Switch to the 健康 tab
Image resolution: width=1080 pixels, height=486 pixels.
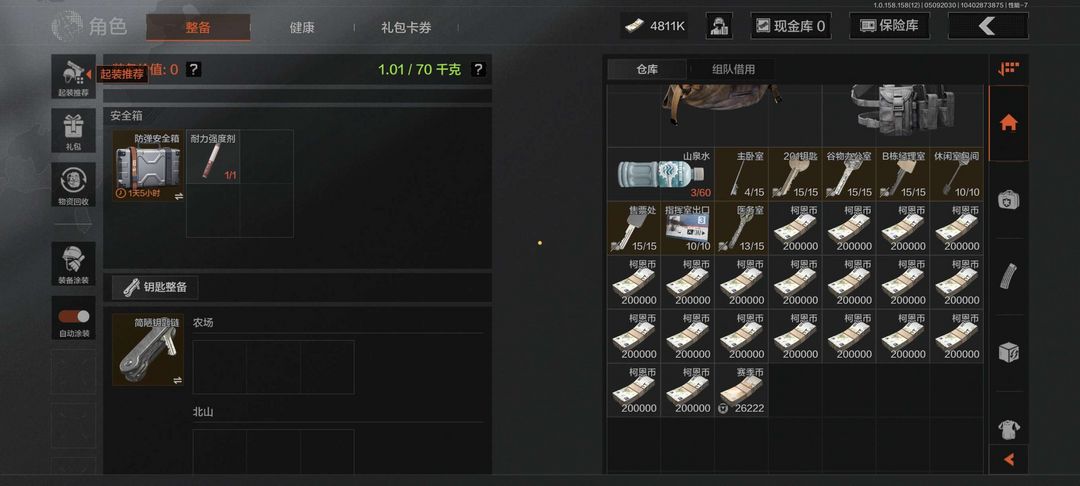tap(302, 28)
